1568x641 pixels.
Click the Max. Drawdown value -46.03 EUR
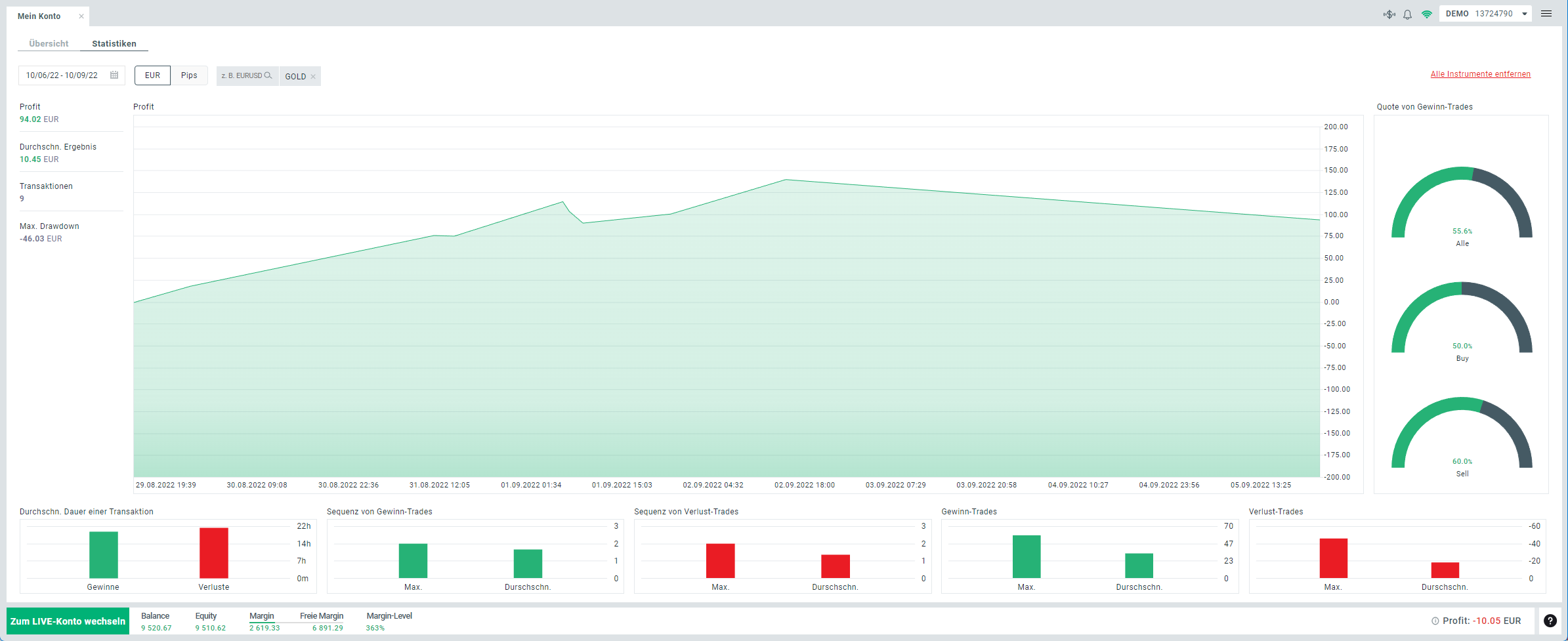point(41,239)
